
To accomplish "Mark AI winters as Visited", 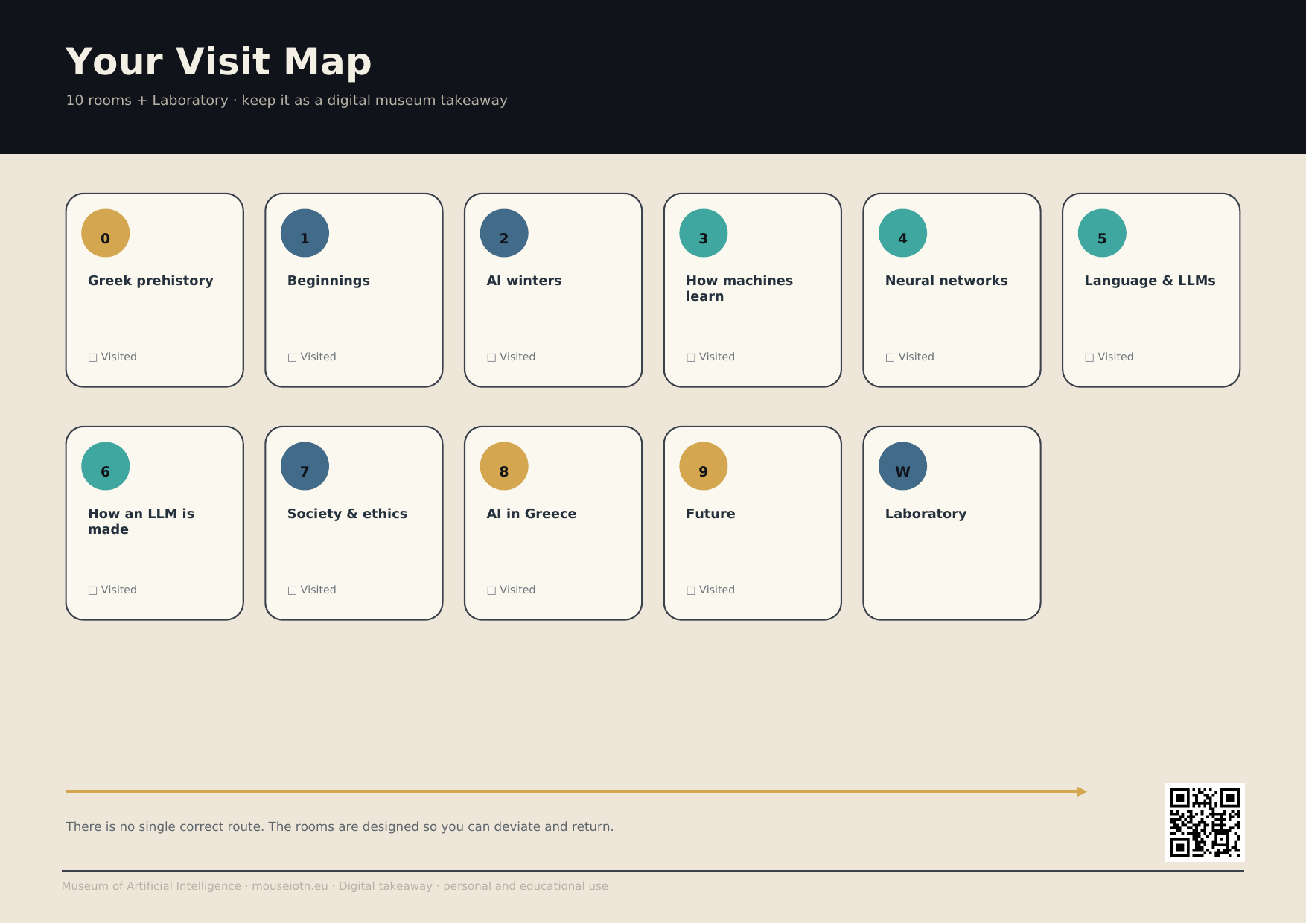I will click(x=491, y=357).
